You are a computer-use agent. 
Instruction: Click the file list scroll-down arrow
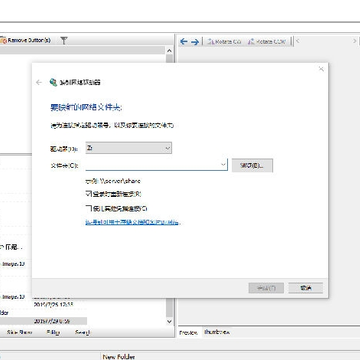click(169, 321)
